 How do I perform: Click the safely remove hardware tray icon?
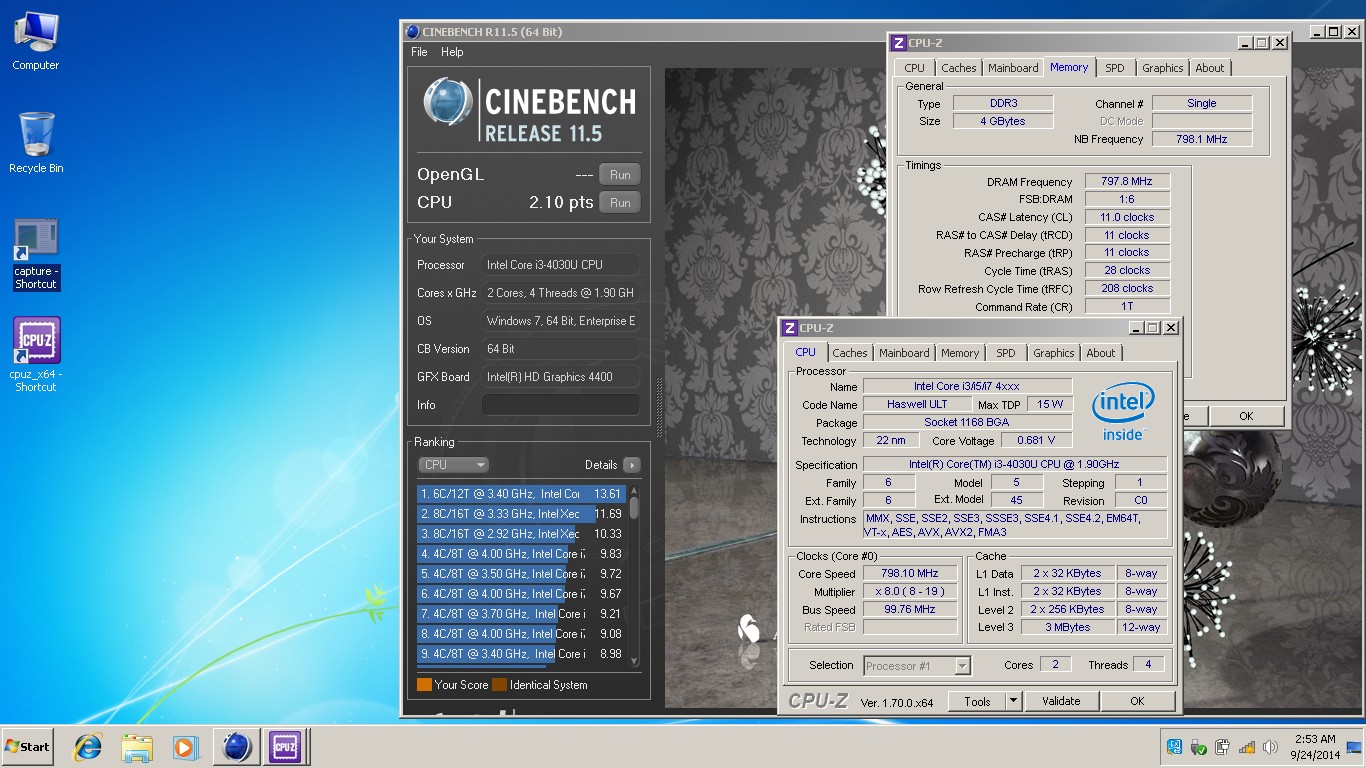(1198, 747)
